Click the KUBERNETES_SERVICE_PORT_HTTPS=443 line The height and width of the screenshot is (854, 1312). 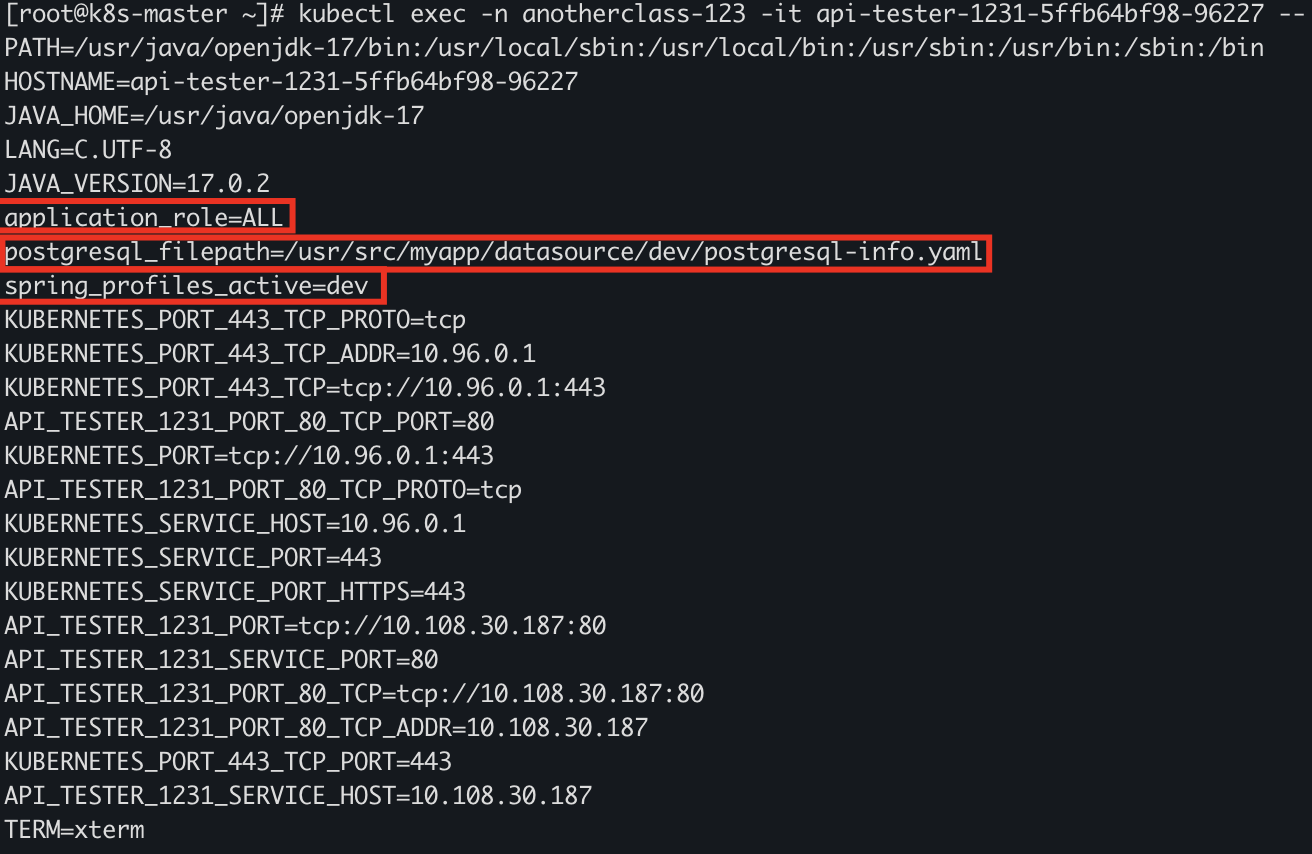[x=235, y=592]
